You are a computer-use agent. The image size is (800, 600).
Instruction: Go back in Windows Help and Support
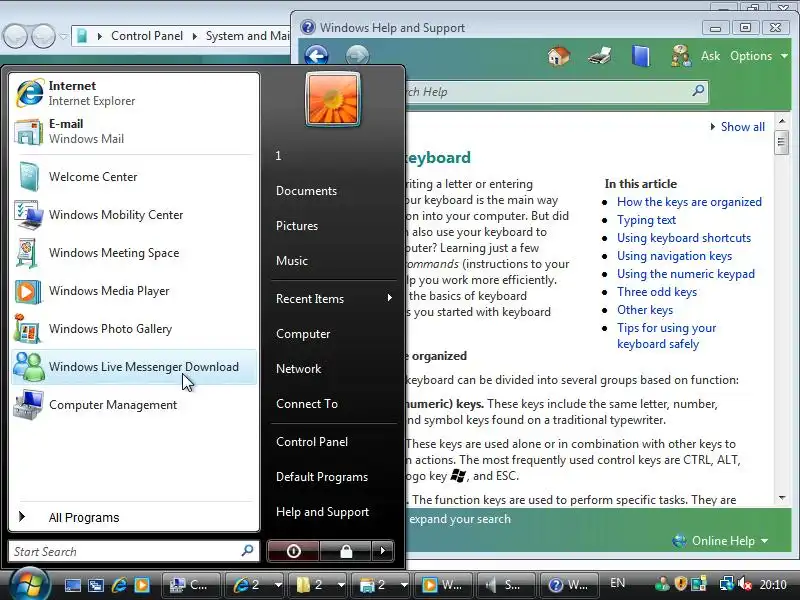[316, 55]
